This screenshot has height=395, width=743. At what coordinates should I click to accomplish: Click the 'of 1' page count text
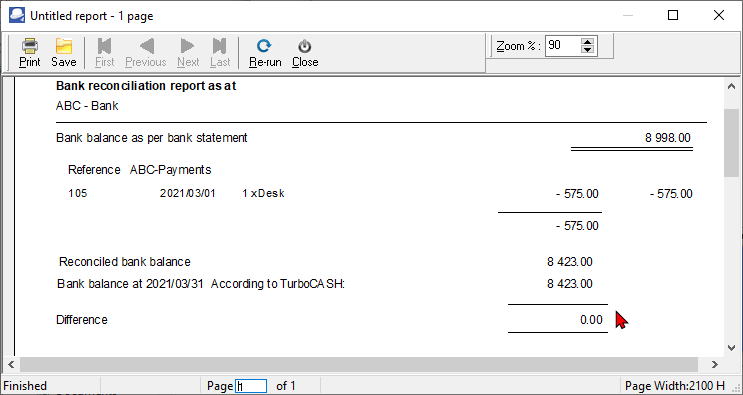(286, 386)
